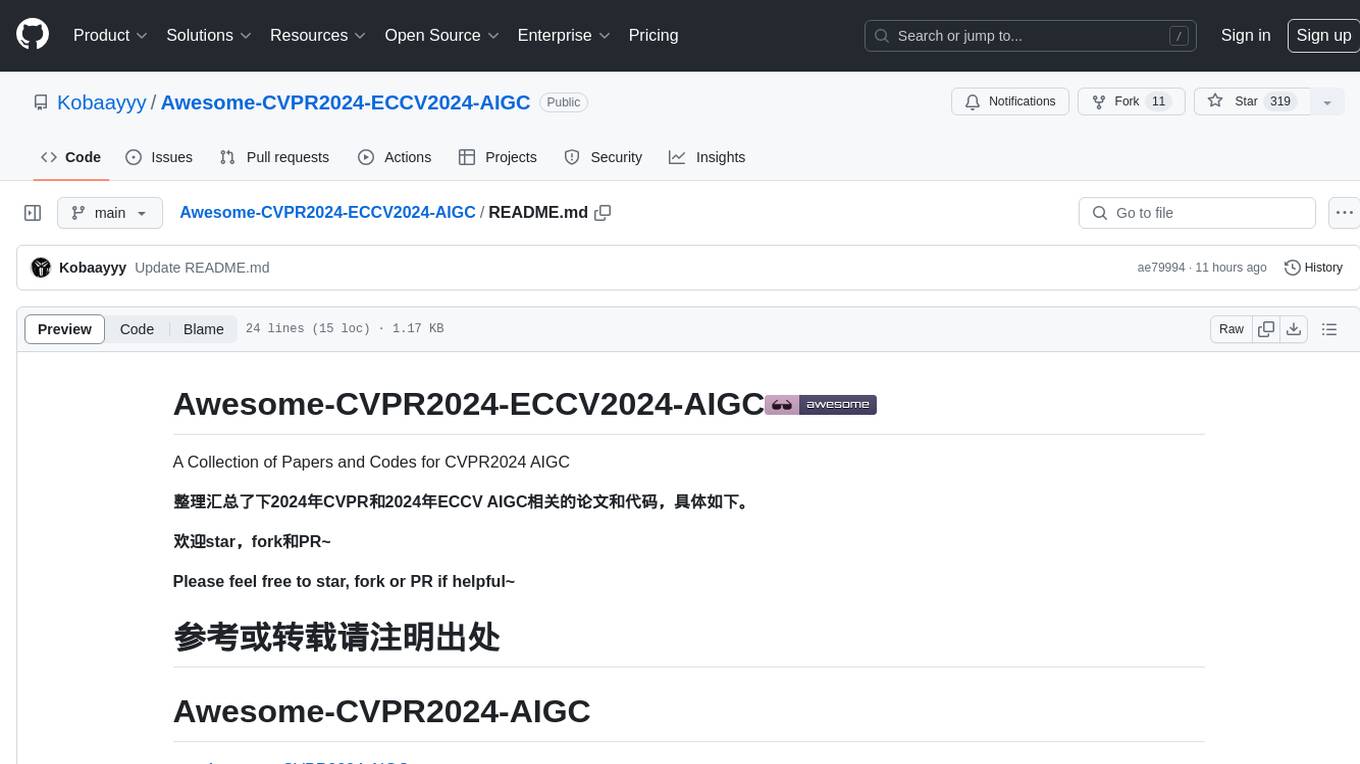1360x764 pixels.
Task: Open the main branch selector
Action: click(x=110, y=213)
